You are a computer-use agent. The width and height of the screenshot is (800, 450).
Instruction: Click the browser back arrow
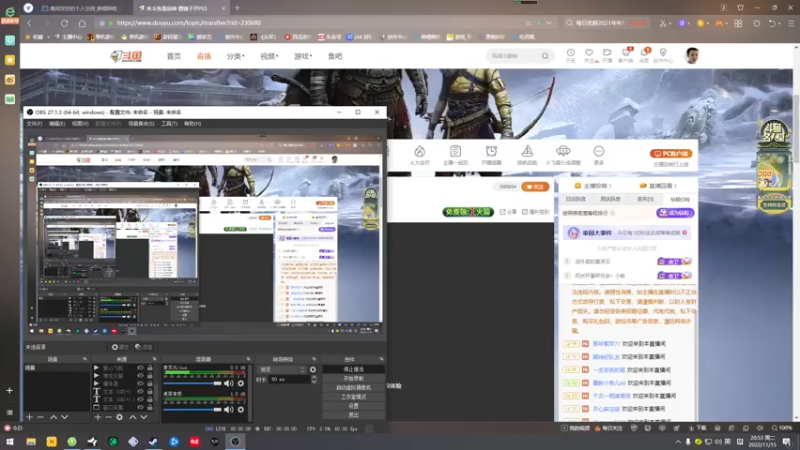(x=30, y=23)
